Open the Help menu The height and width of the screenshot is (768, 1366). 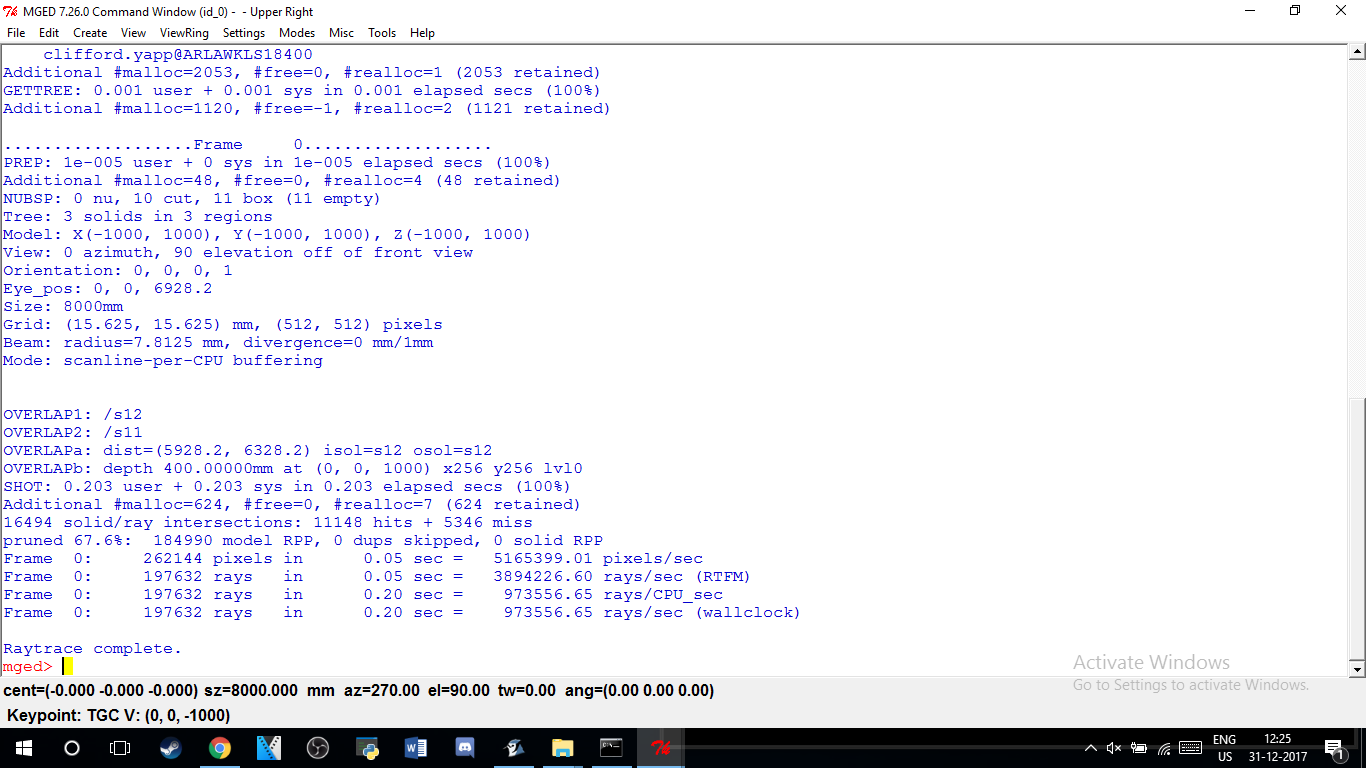(422, 33)
